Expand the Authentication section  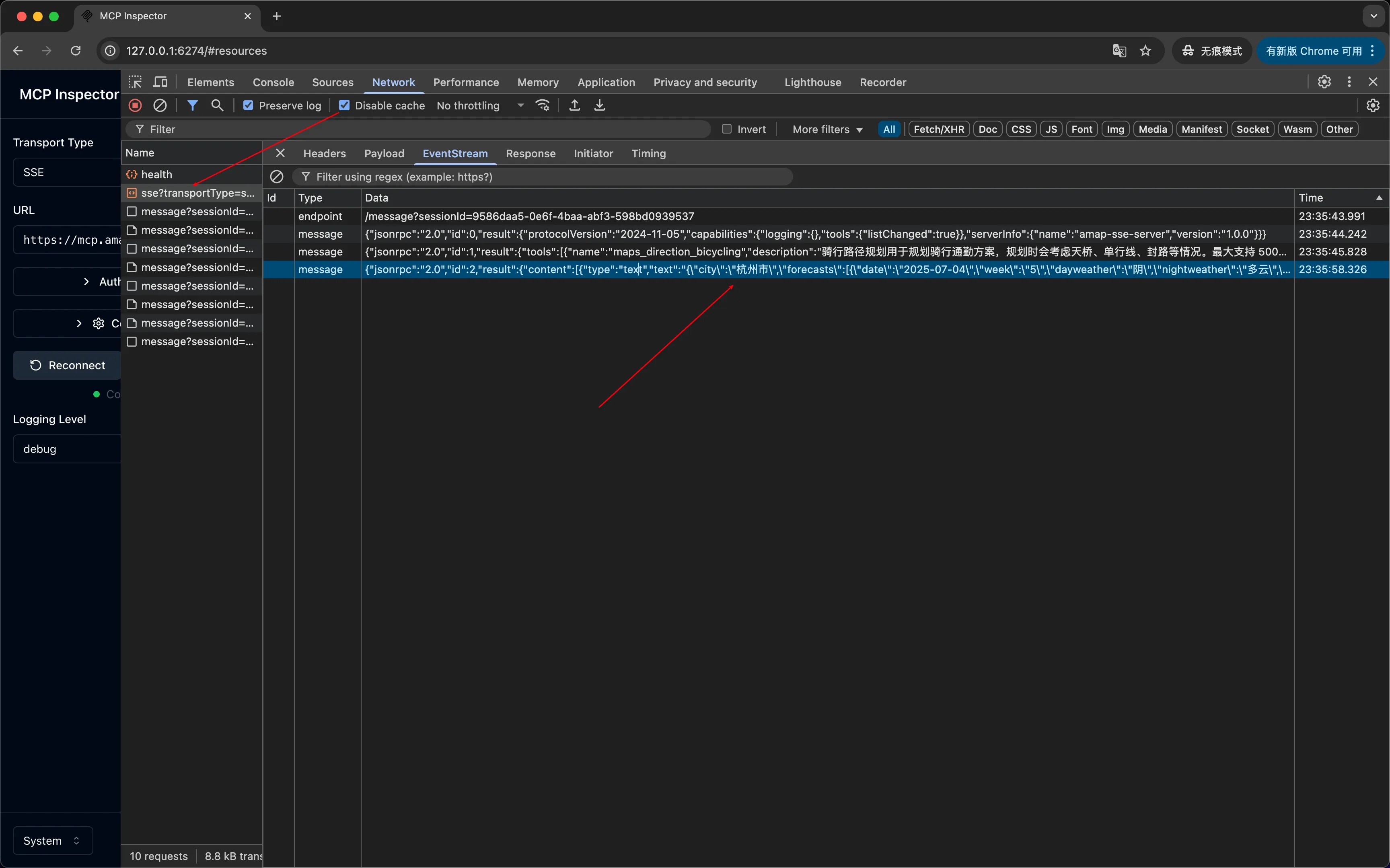(67, 281)
